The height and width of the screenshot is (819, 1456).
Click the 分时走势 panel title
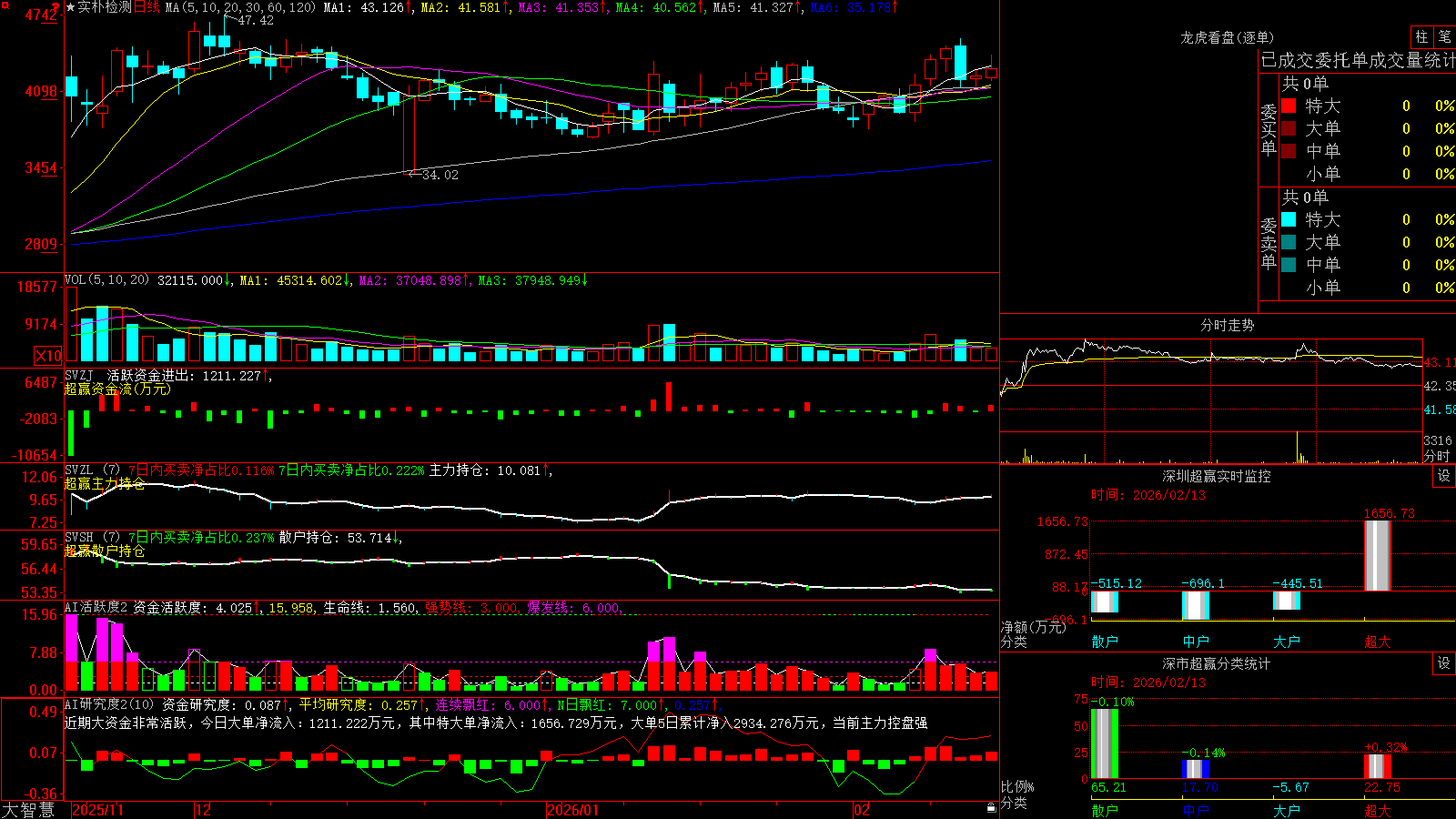tap(1228, 325)
